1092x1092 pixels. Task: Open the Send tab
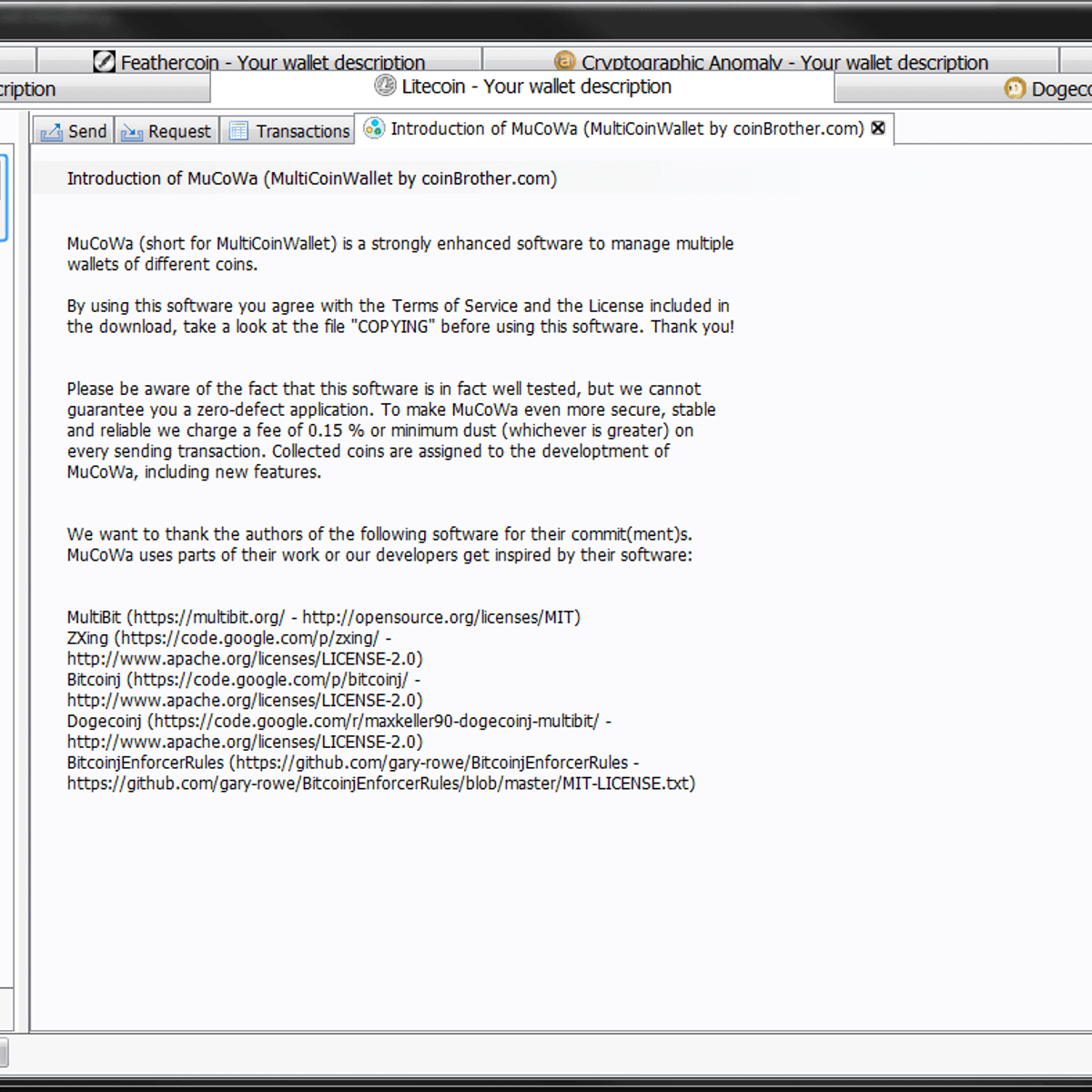73,131
